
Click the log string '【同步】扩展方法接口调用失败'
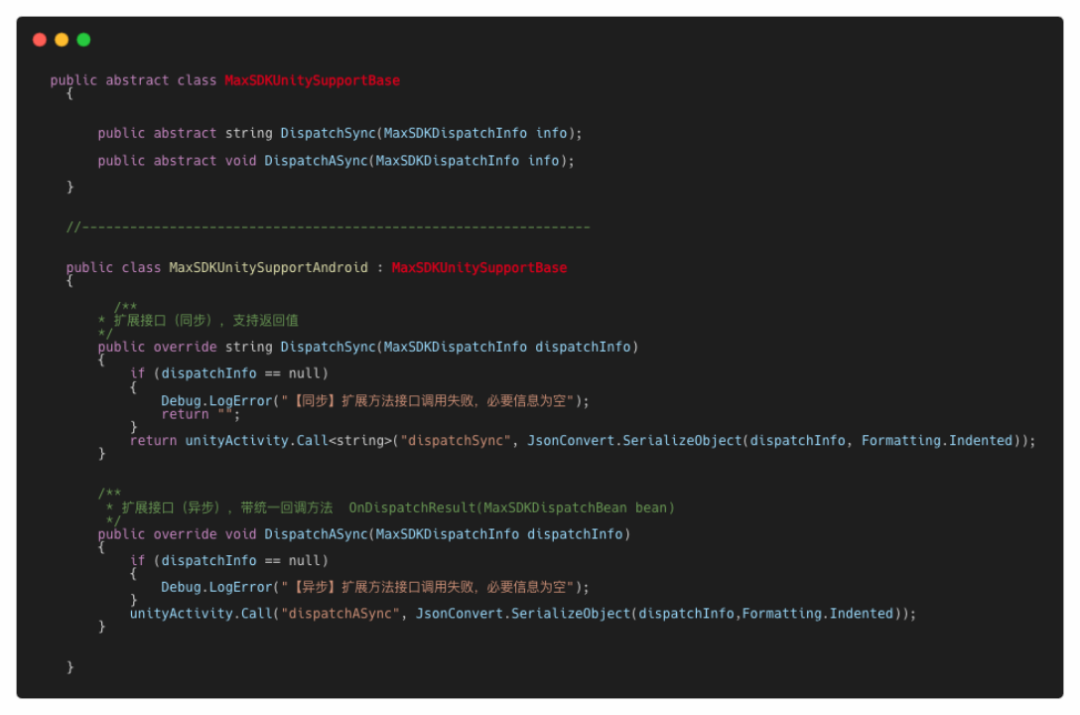(384, 400)
